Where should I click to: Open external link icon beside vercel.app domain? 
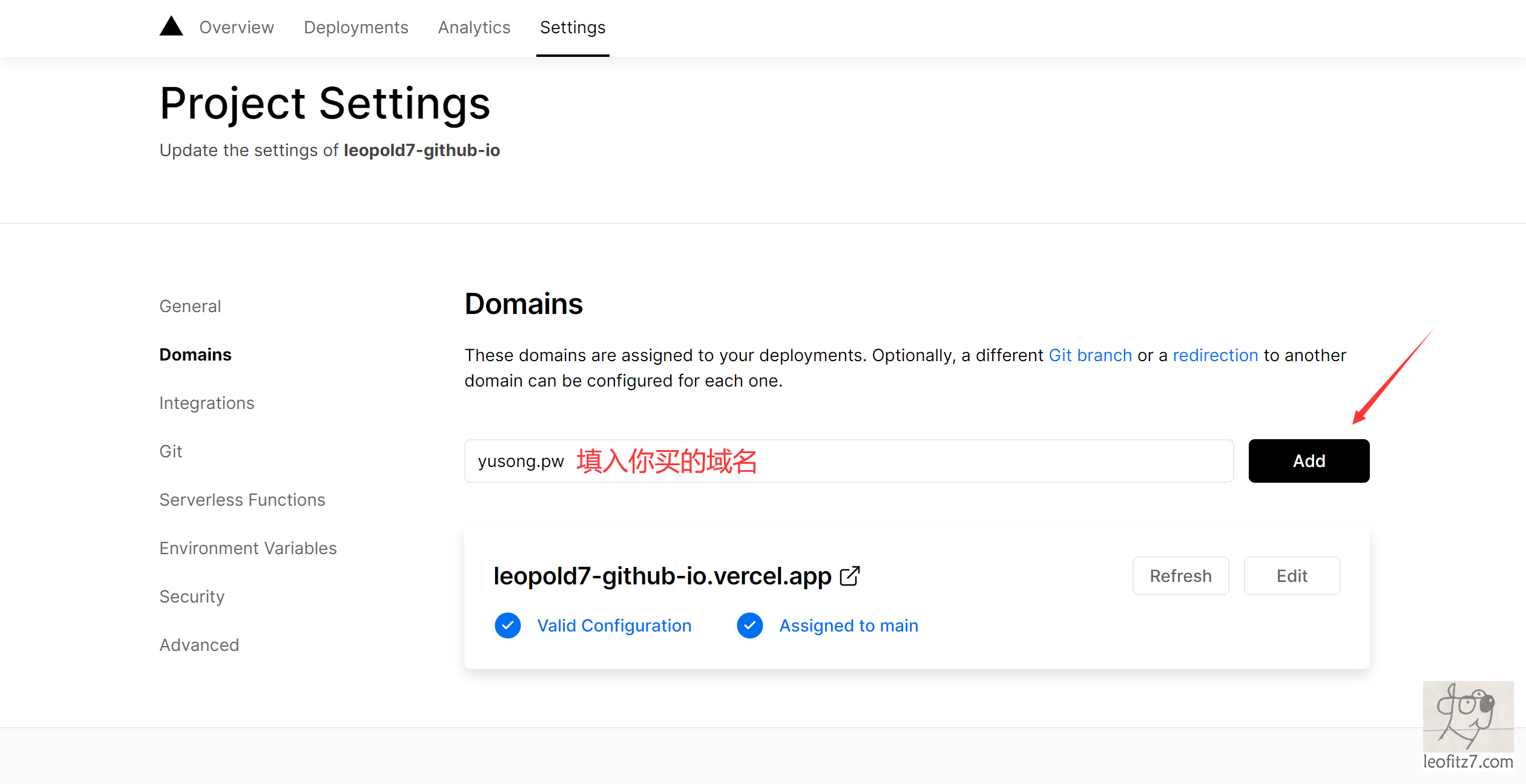850,576
